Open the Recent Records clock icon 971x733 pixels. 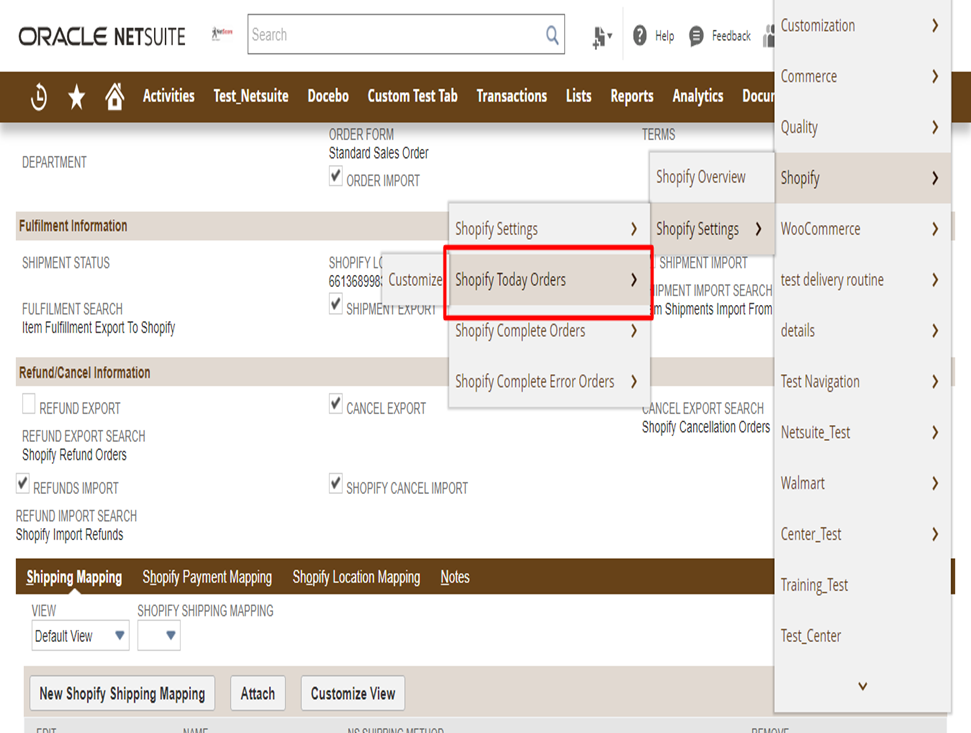(38, 97)
